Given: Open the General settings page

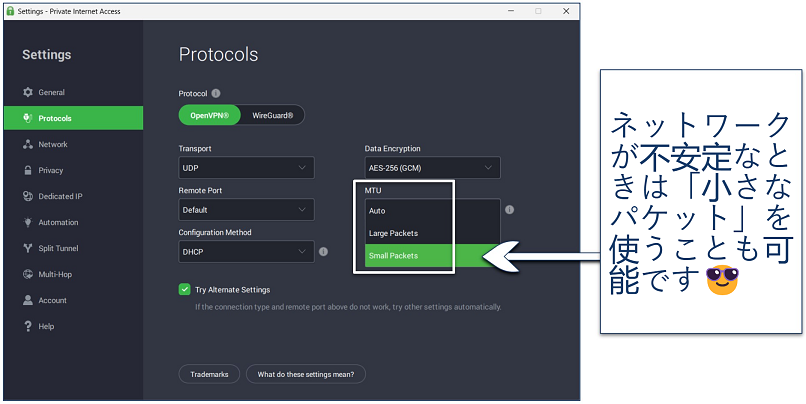Looking at the screenshot, I should click(73, 92).
